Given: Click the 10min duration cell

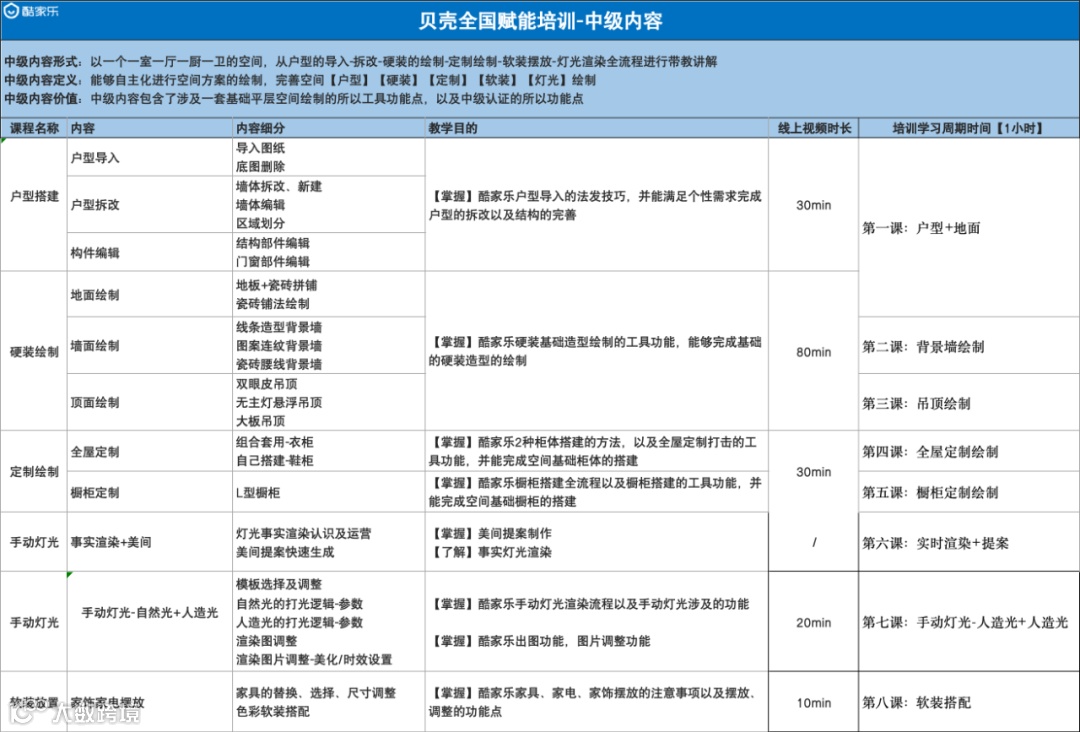Looking at the screenshot, I should (813, 703).
